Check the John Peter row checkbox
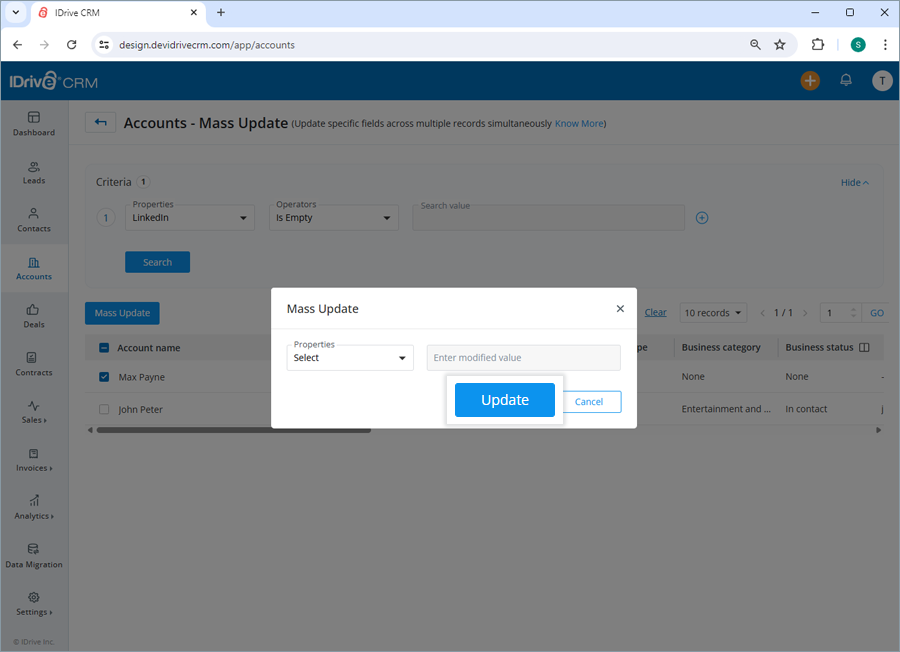Screen dimensions: 900x652 tap(106, 409)
